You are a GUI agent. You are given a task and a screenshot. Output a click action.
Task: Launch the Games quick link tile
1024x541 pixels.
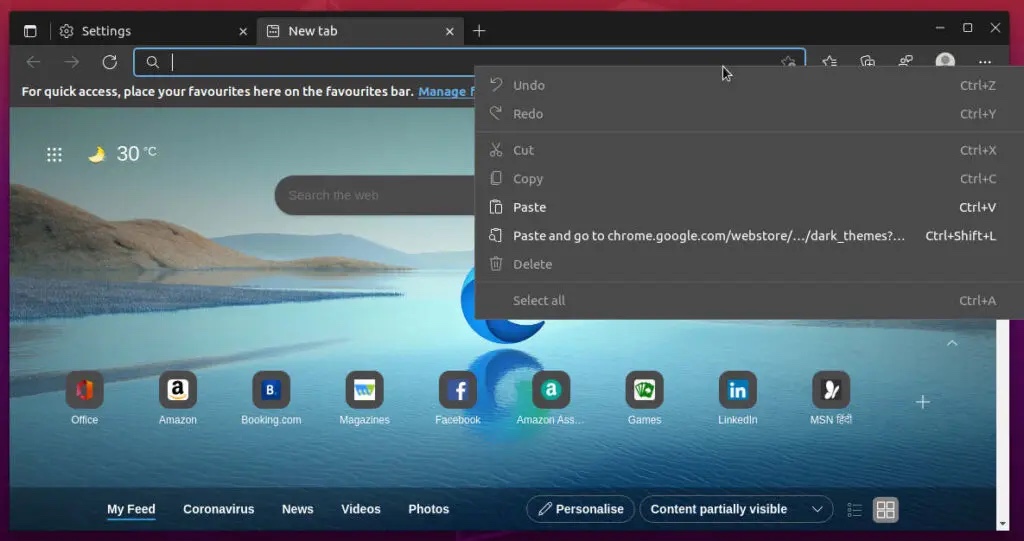coord(644,390)
